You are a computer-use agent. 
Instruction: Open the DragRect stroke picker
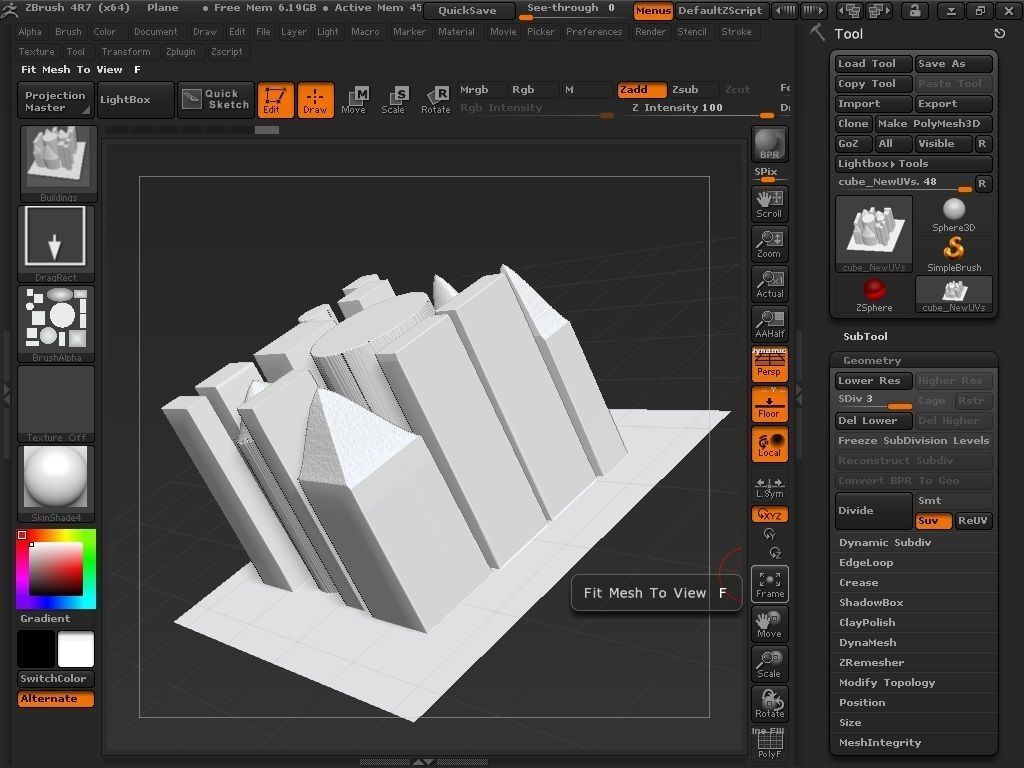coord(56,244)
